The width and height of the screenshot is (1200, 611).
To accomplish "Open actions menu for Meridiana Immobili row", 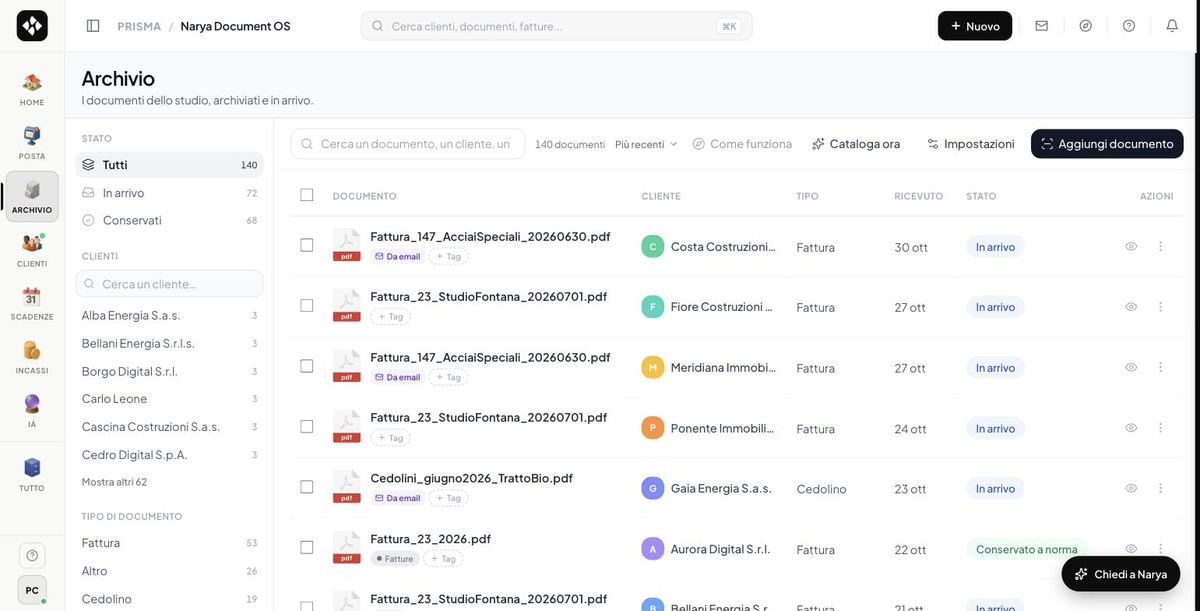I will [x=1160, y=367].
